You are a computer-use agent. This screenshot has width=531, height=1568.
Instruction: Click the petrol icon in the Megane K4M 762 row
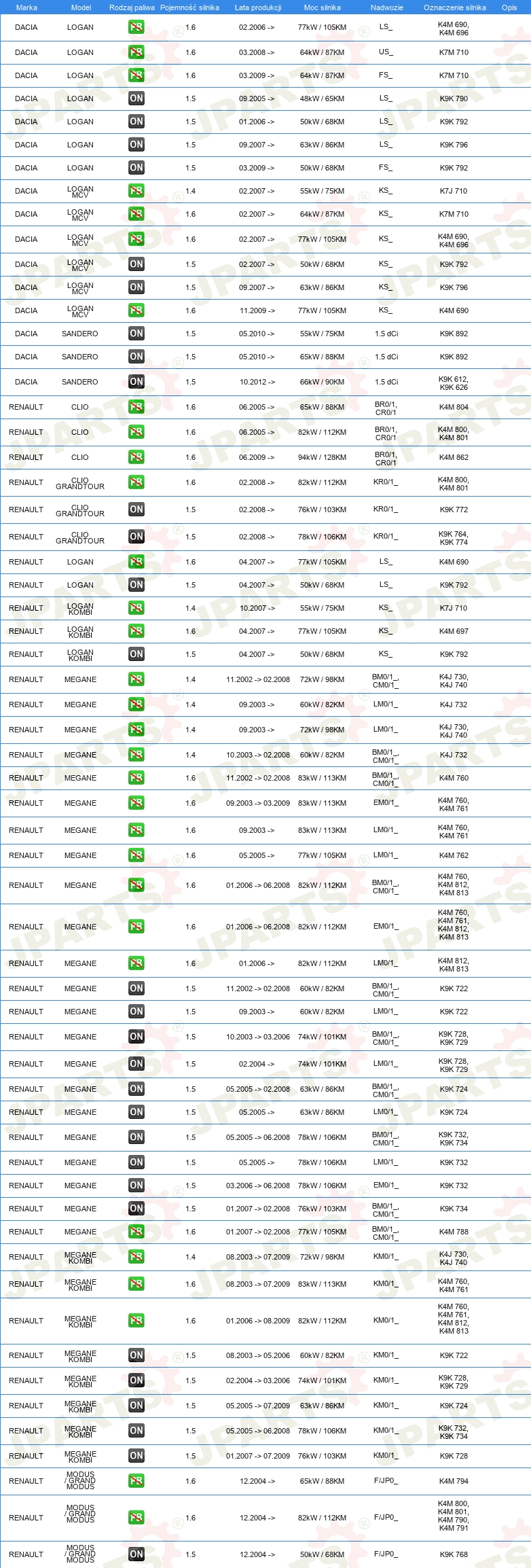point(136,855)
